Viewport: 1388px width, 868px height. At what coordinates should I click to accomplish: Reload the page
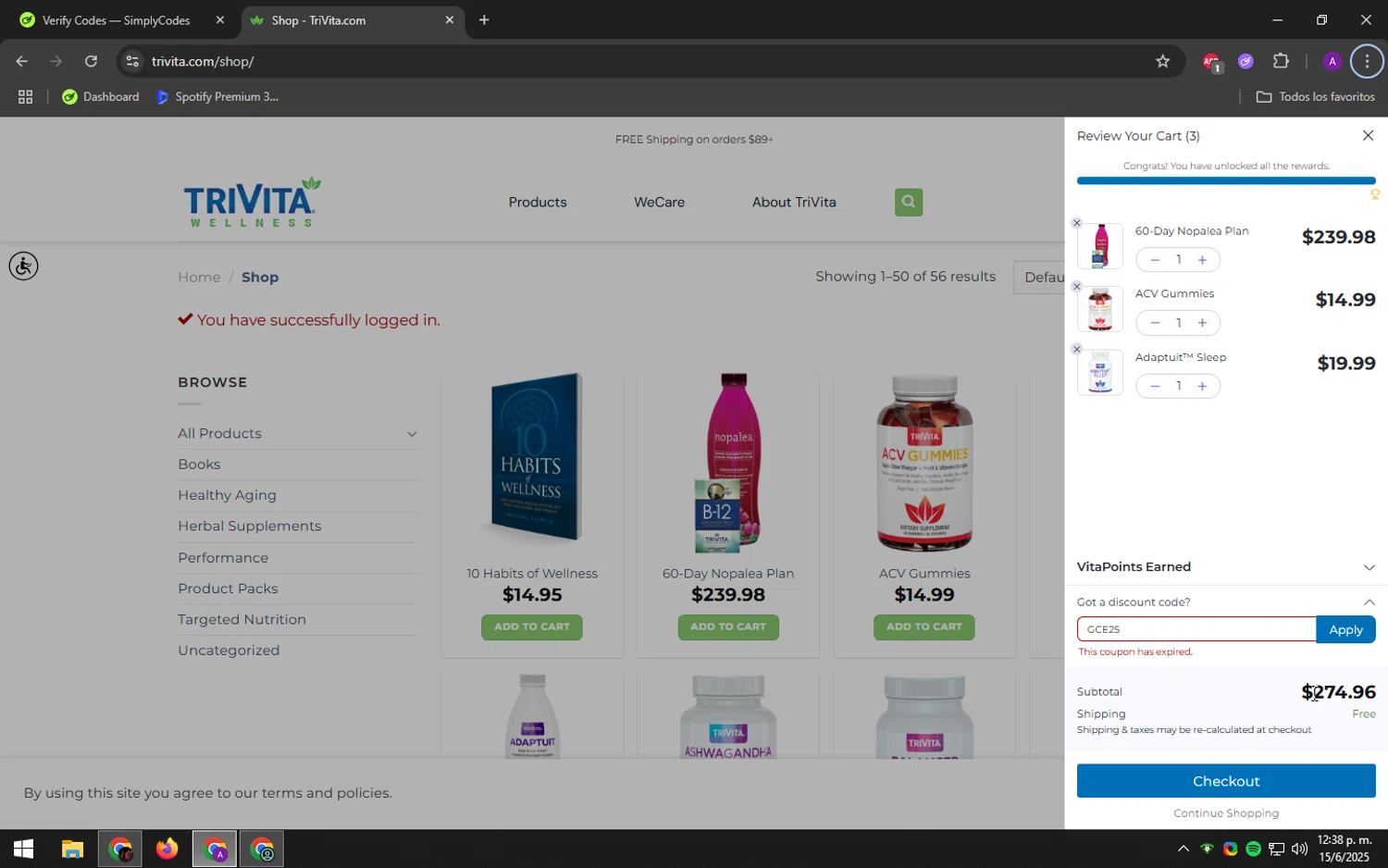[91, 61]
